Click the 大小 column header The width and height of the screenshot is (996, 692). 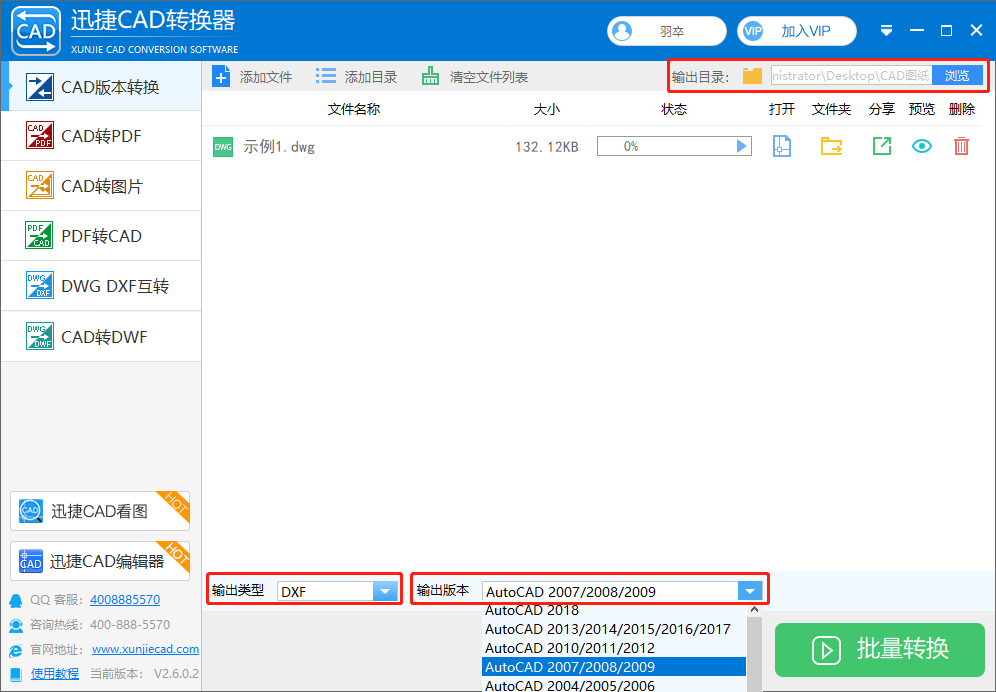click(547, 109)
